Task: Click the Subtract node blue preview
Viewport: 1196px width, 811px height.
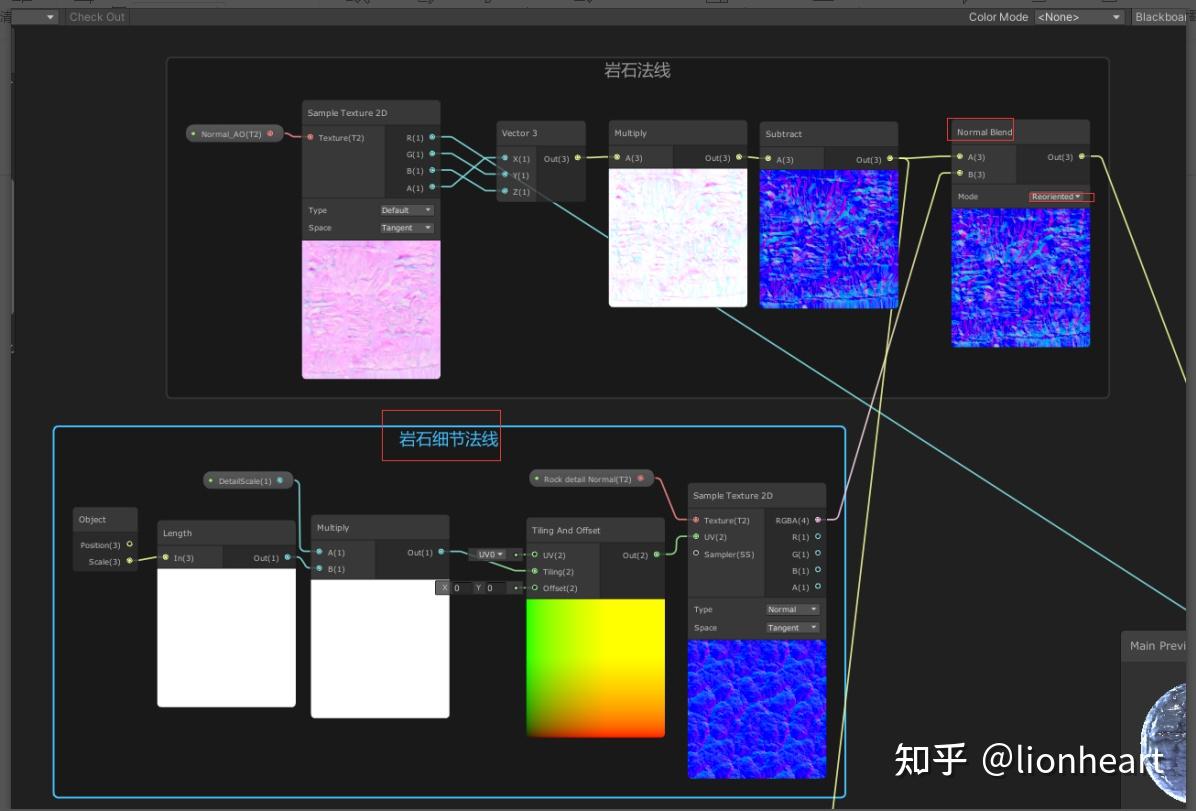Action: [828, 239]
